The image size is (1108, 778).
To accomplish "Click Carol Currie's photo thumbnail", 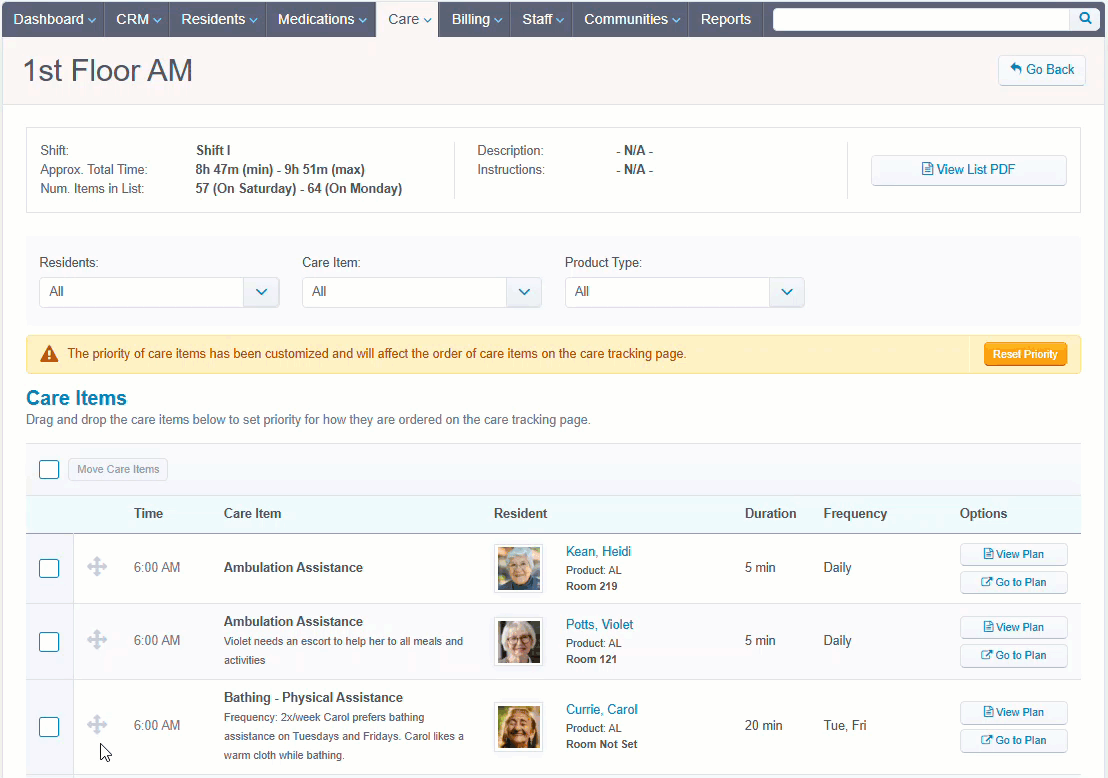I will pyautogui.click(x=519, y=726).
